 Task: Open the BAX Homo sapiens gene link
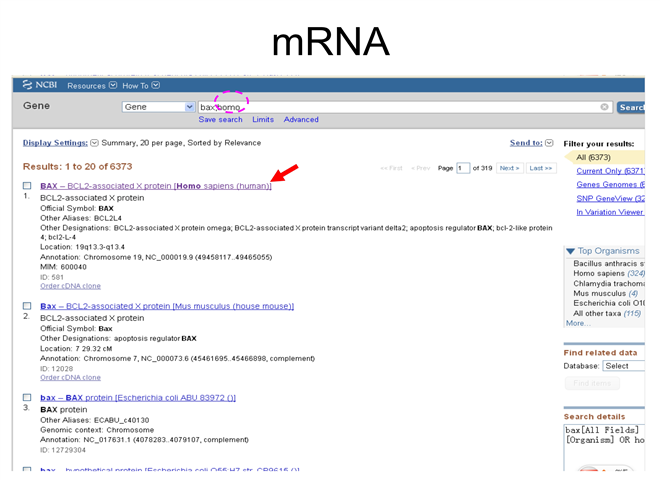tap(155, 186)
